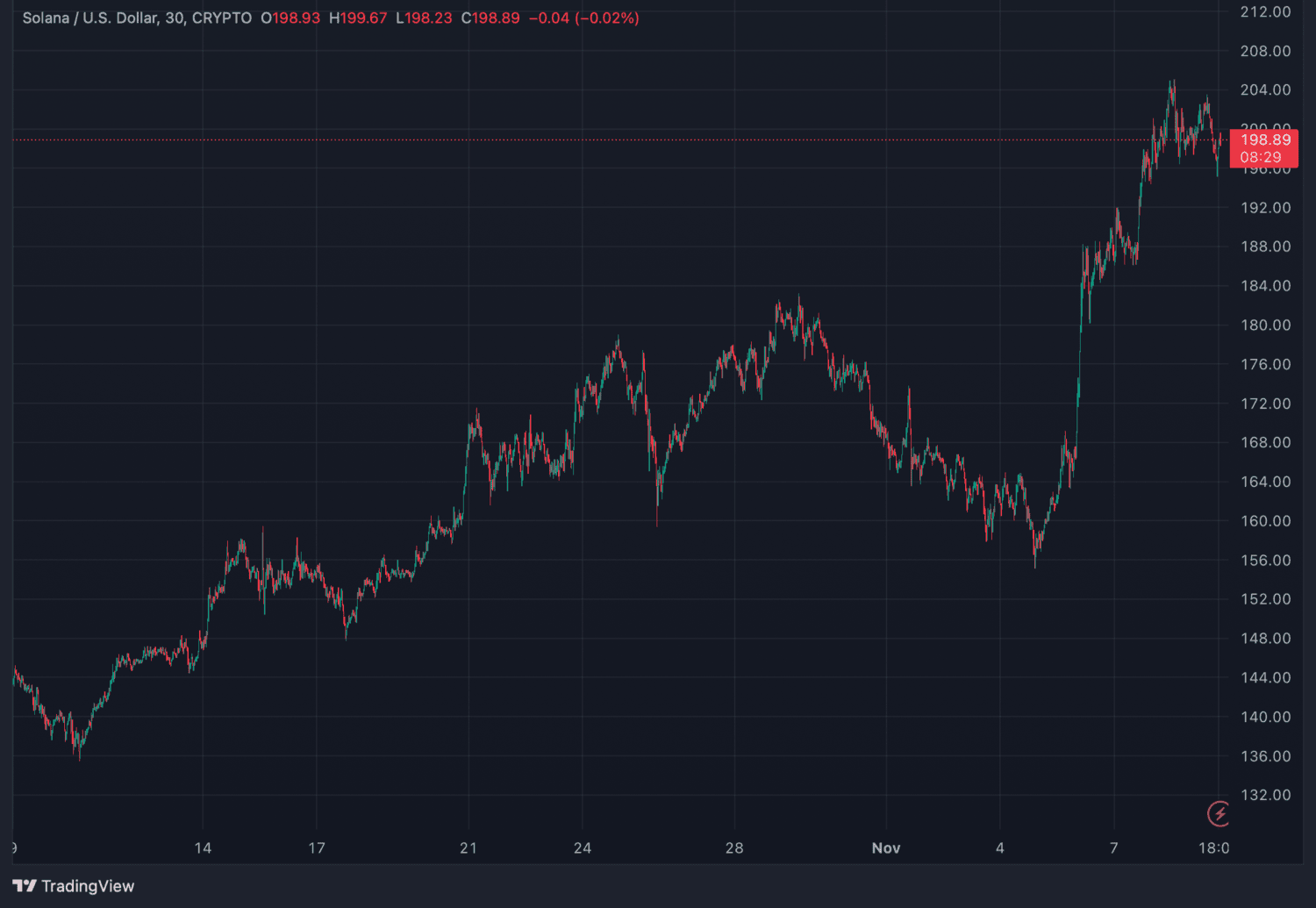Click the 212.00 price axis label
Screen dimensions: 1316x908
1265,11
